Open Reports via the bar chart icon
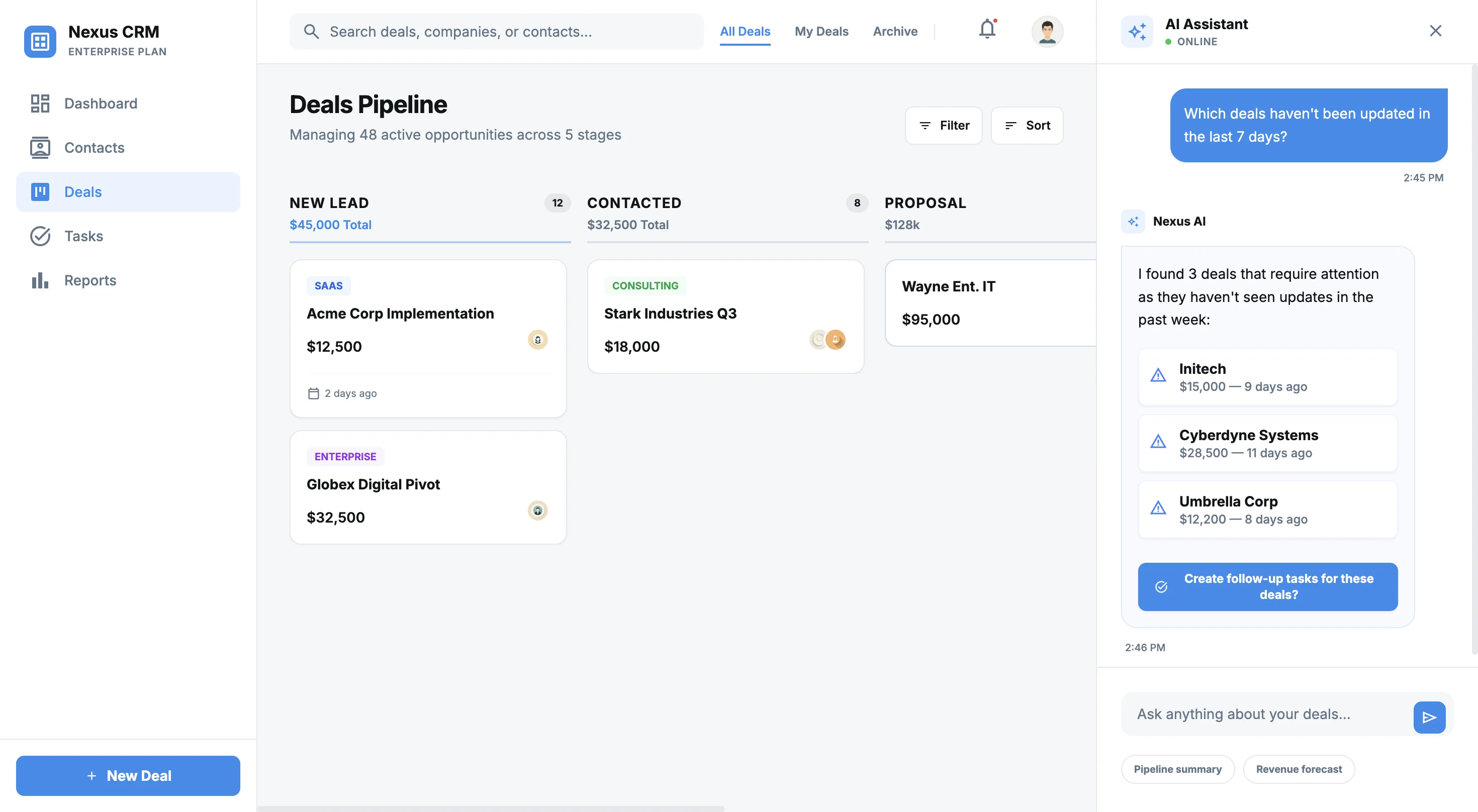Image resolution: width=1478 pixels, height=812 pixels. click(x=40, y=280)
